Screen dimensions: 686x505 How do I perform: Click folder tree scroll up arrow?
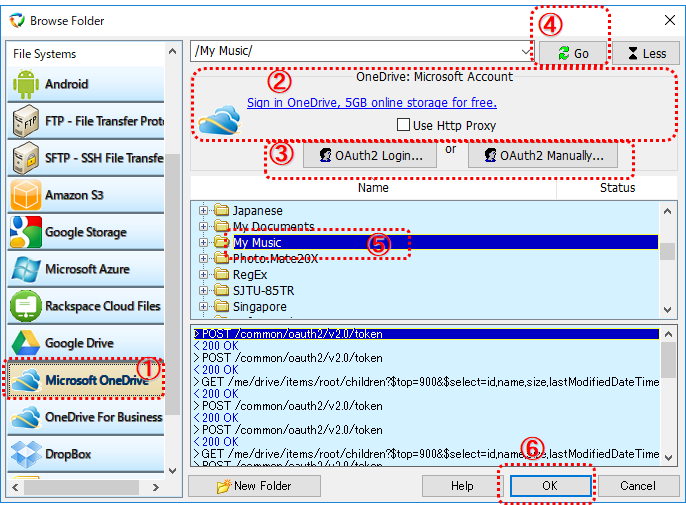click(x=667, y=211)
